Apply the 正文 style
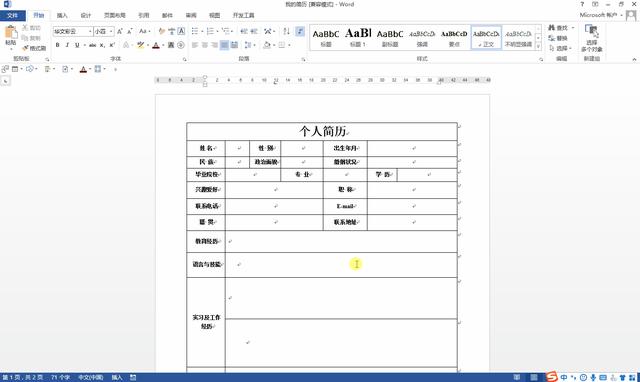 [486, 37]
